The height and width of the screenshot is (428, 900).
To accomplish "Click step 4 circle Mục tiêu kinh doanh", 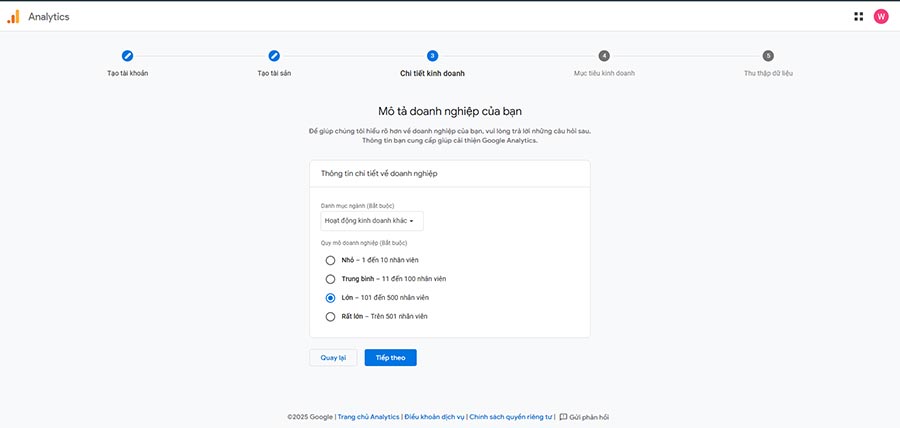I will click(604, 56).
